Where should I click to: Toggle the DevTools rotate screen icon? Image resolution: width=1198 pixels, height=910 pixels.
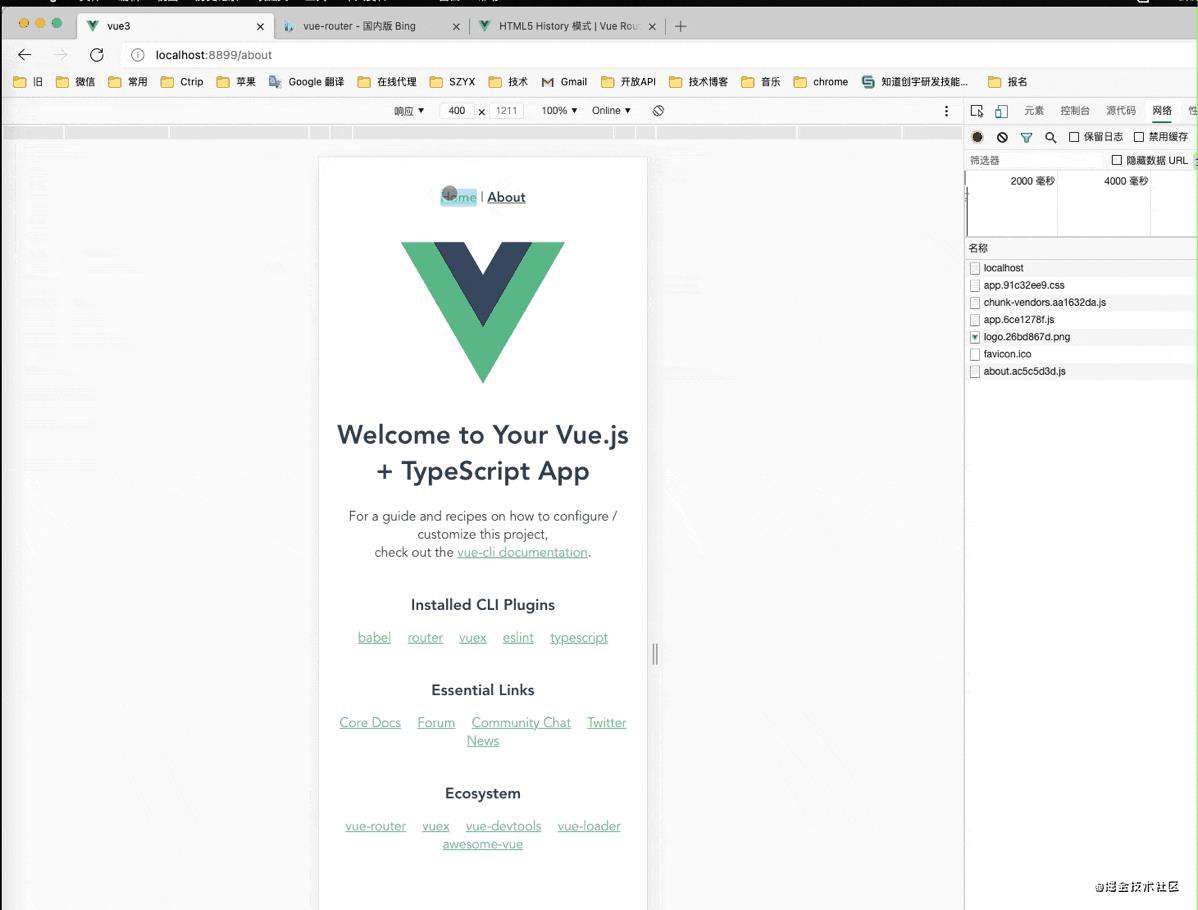[659, 111]
